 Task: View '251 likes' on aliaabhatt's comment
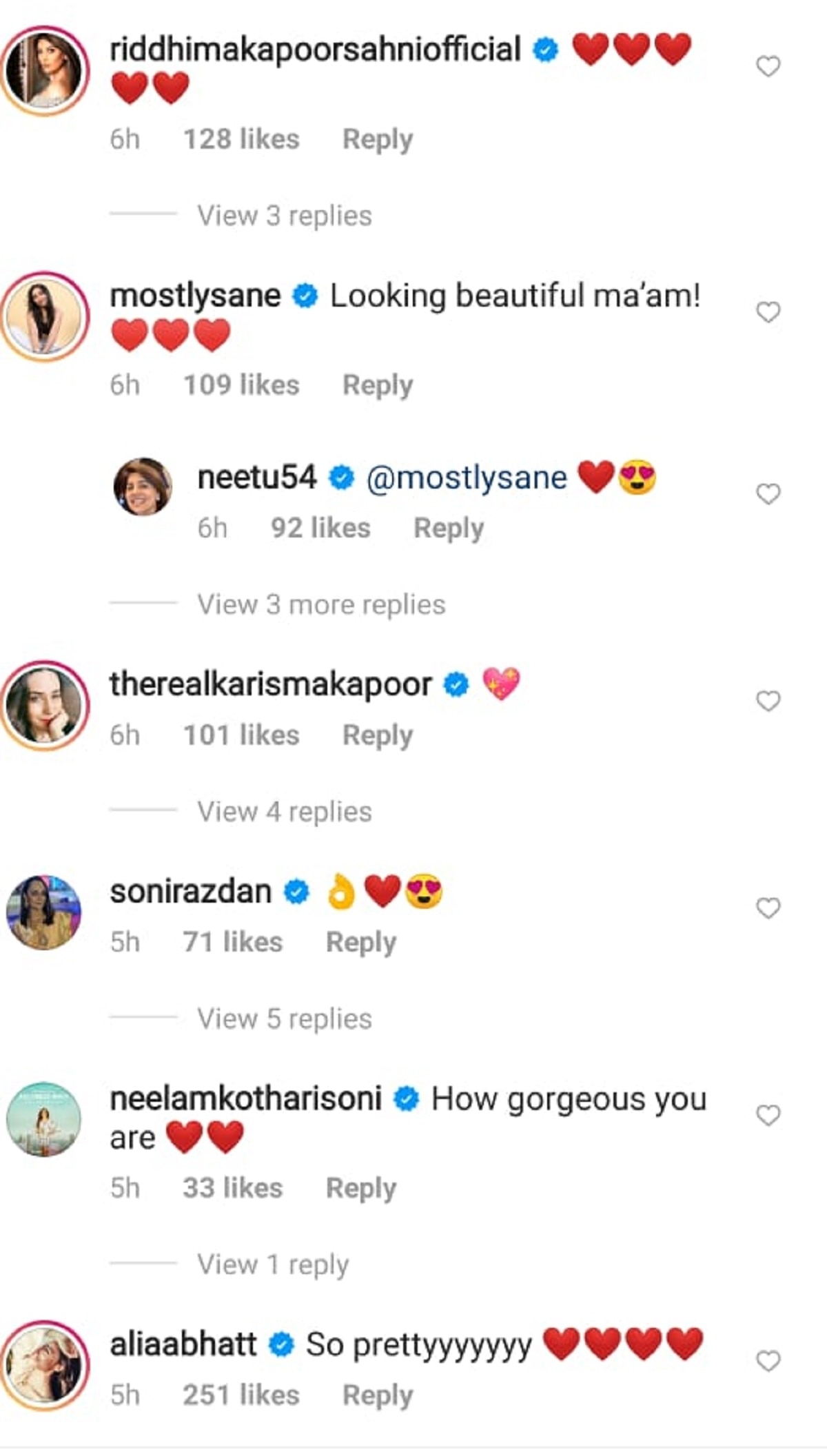[241, 1395]
